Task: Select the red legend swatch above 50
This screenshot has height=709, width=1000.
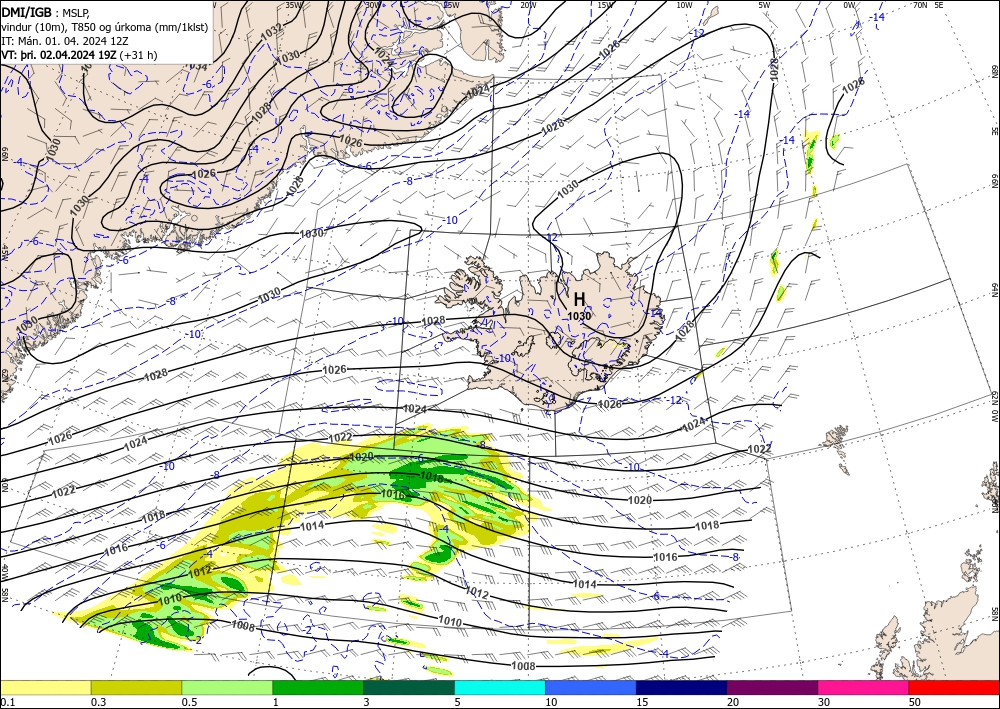Action: click(x=954, y=687)
